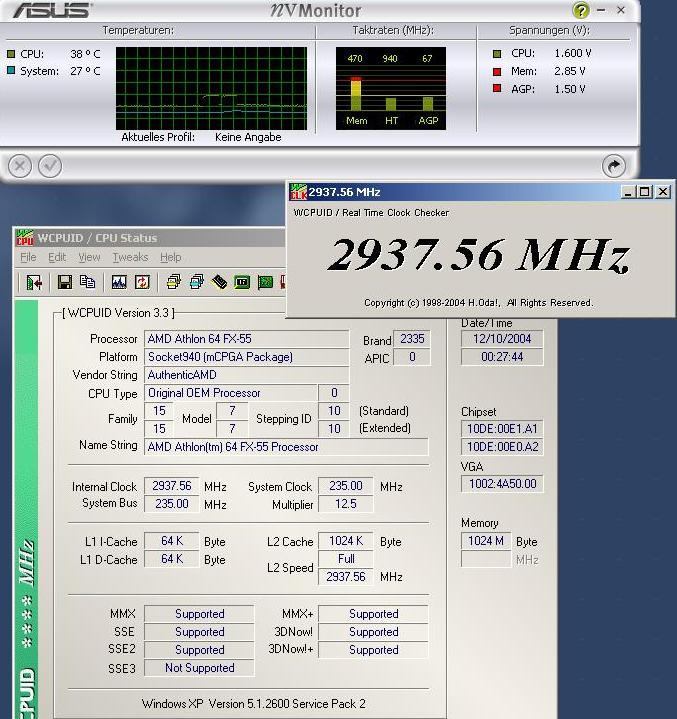Viewport: 677px width, 719px height.
Task: Click the L1 I-Cache value 64 K
Action: (172, 541)
